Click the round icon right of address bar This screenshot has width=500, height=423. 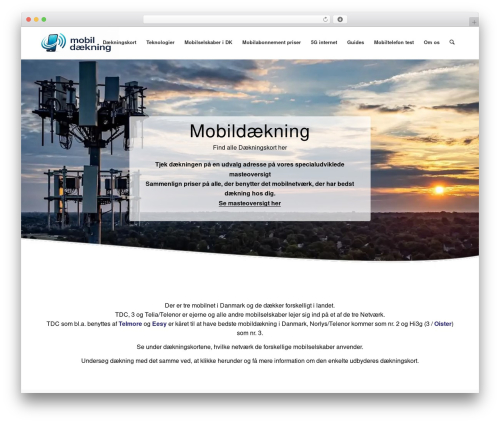(x=340, y=20)
